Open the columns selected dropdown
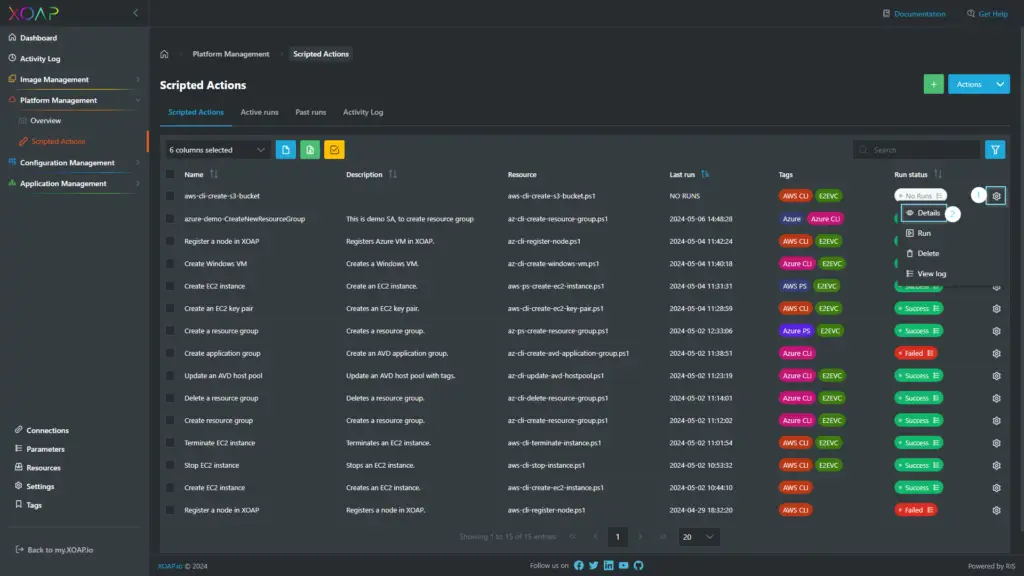 click(x=217, y=150)
